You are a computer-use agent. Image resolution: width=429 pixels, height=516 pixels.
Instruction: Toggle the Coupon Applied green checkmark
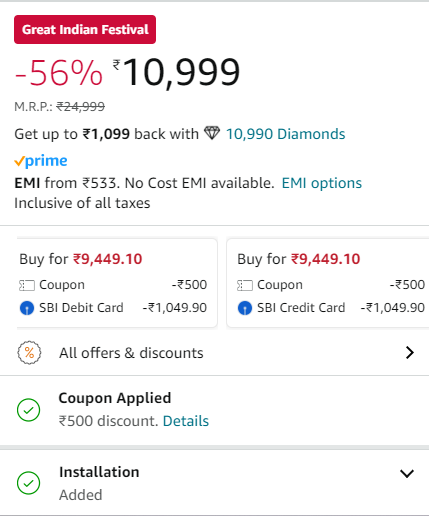(29, 410)
